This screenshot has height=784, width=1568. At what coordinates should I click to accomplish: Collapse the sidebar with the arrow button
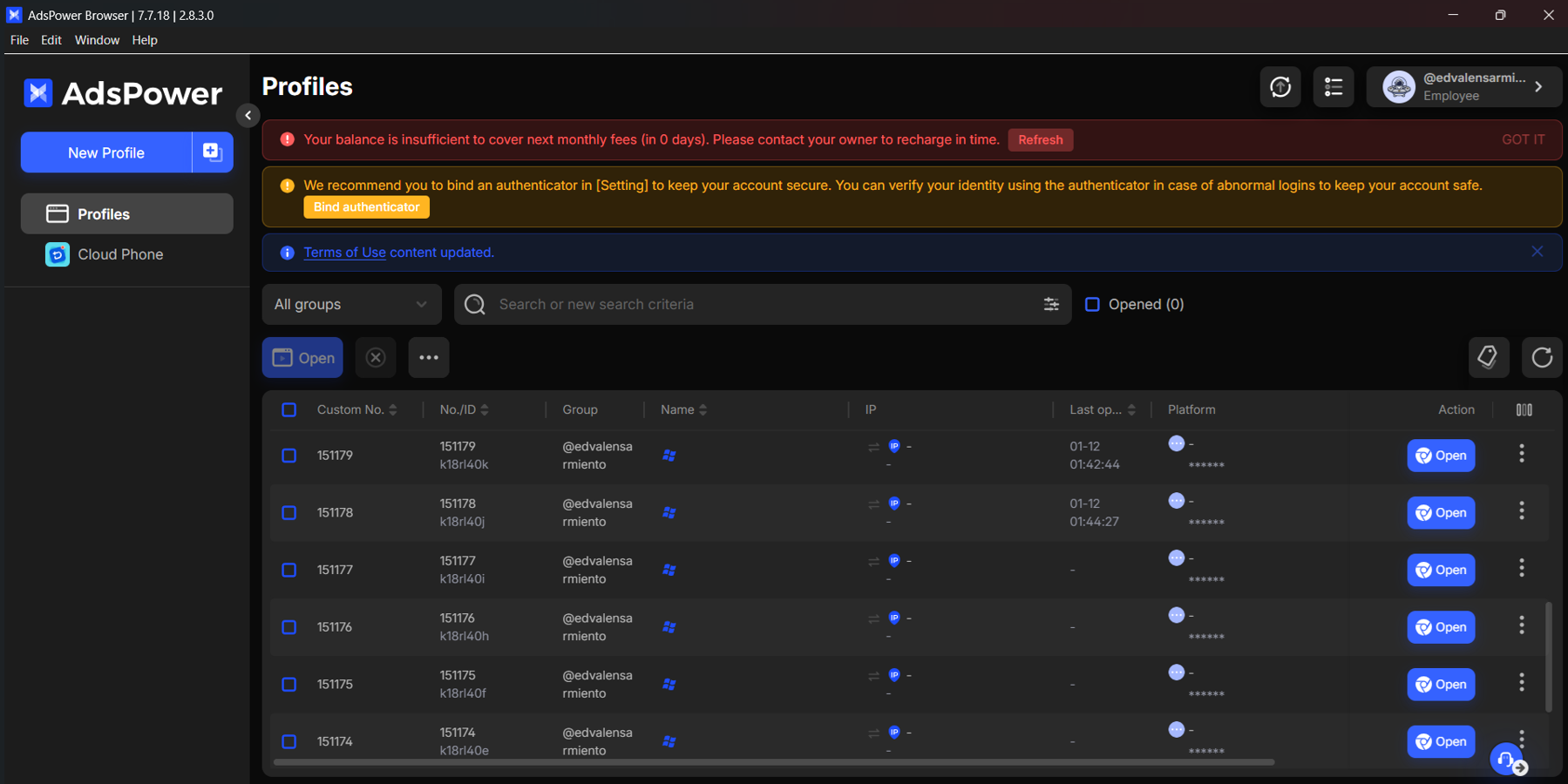point(248,115)
